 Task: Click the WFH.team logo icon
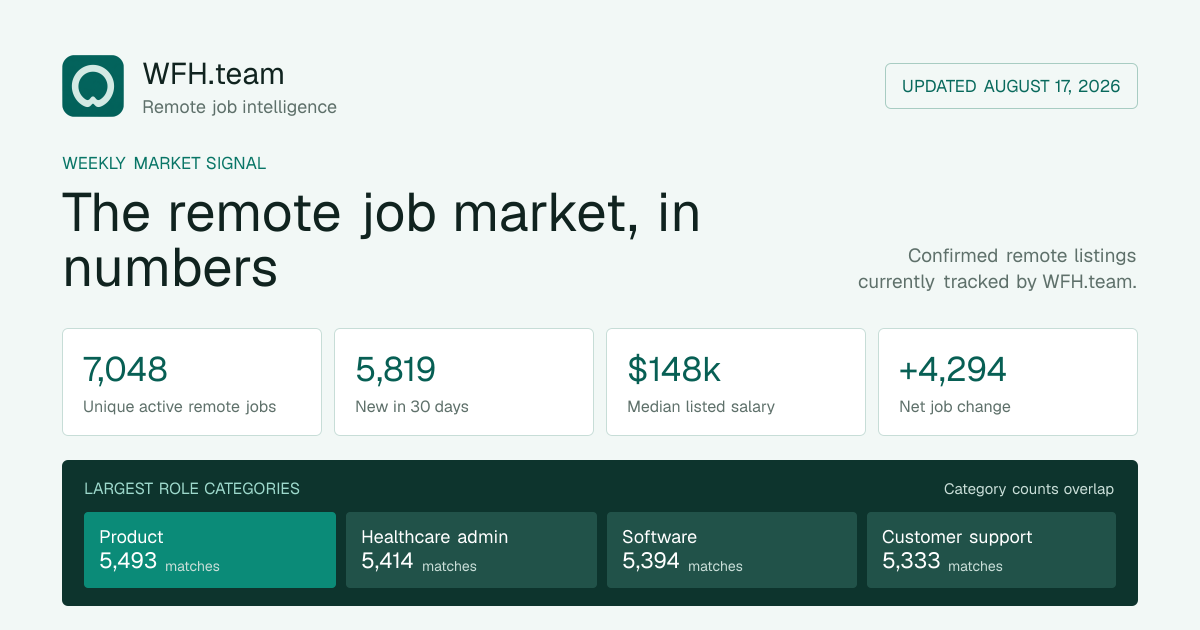tap(93, 86)
